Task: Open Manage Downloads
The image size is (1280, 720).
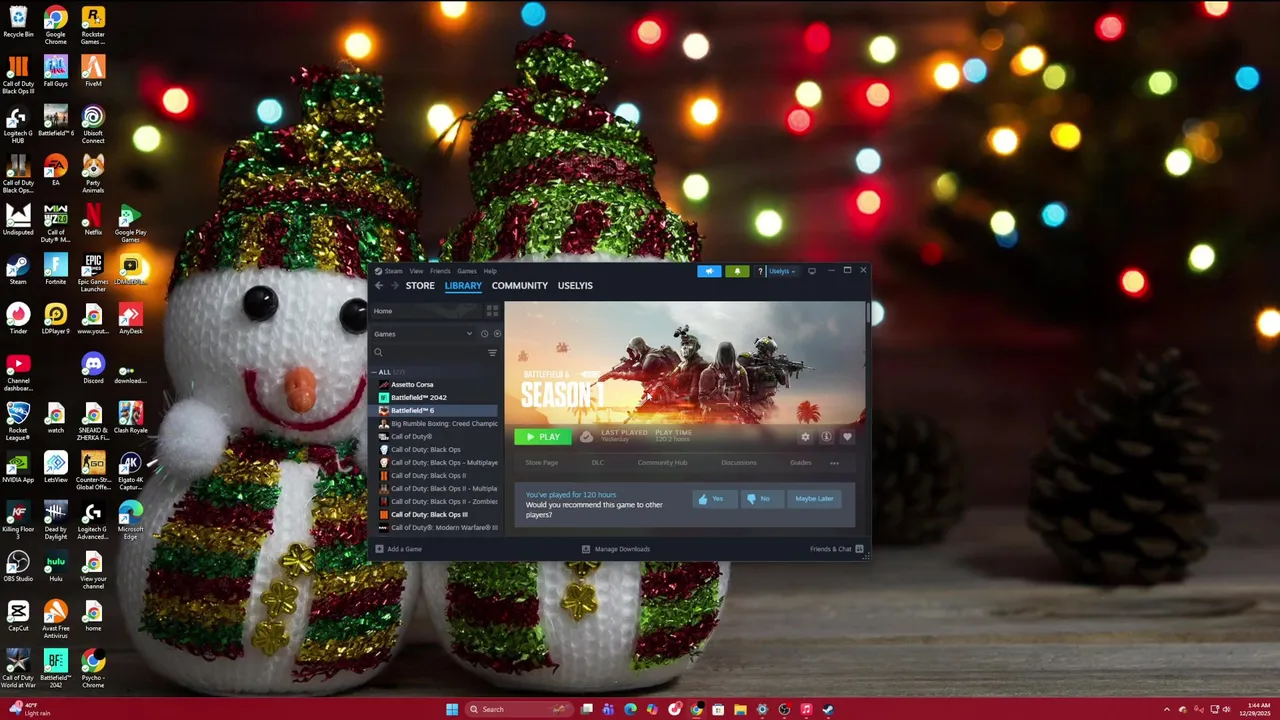Action: tap(616, 549)
